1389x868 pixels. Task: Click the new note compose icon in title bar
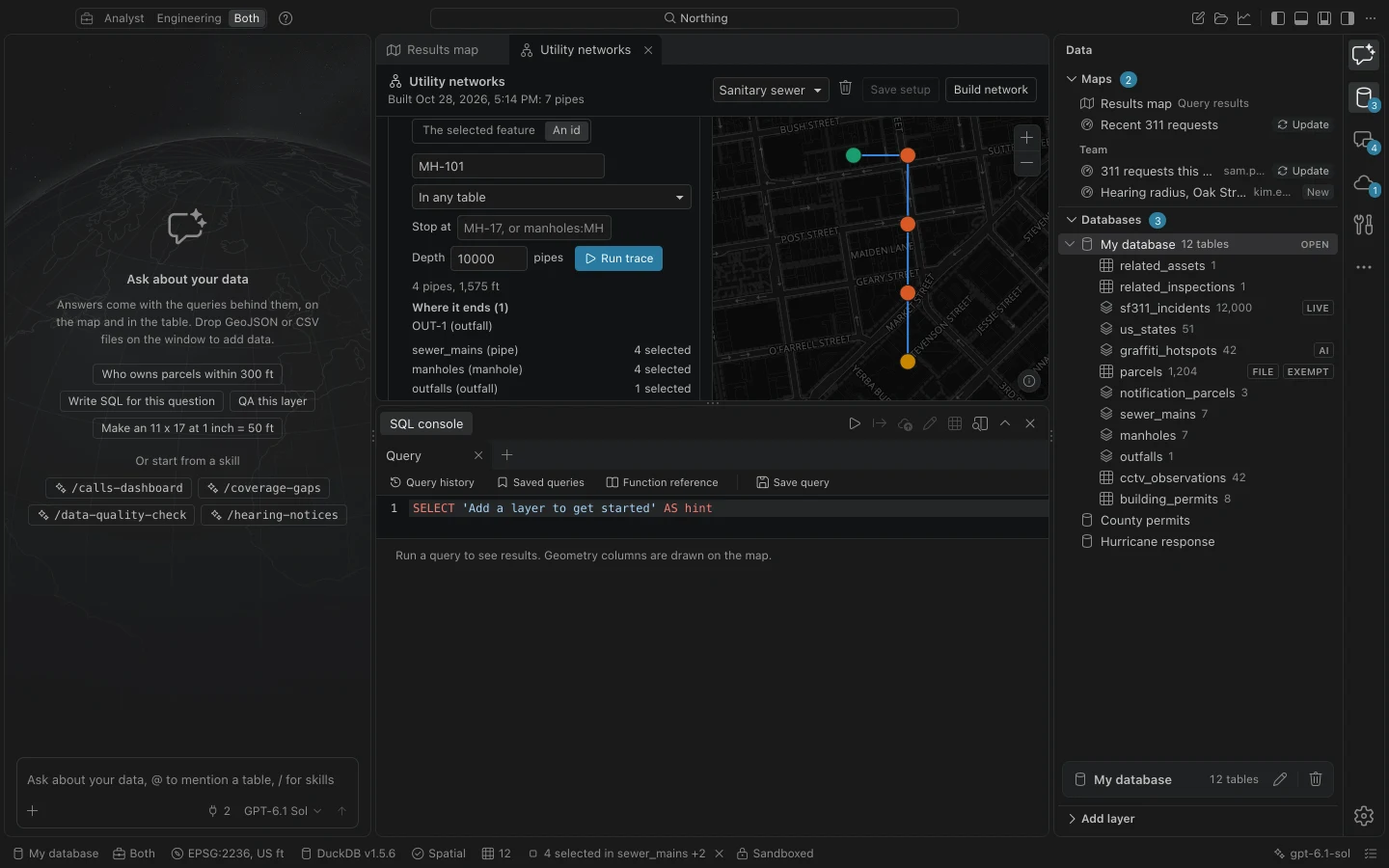(1198, 18)
